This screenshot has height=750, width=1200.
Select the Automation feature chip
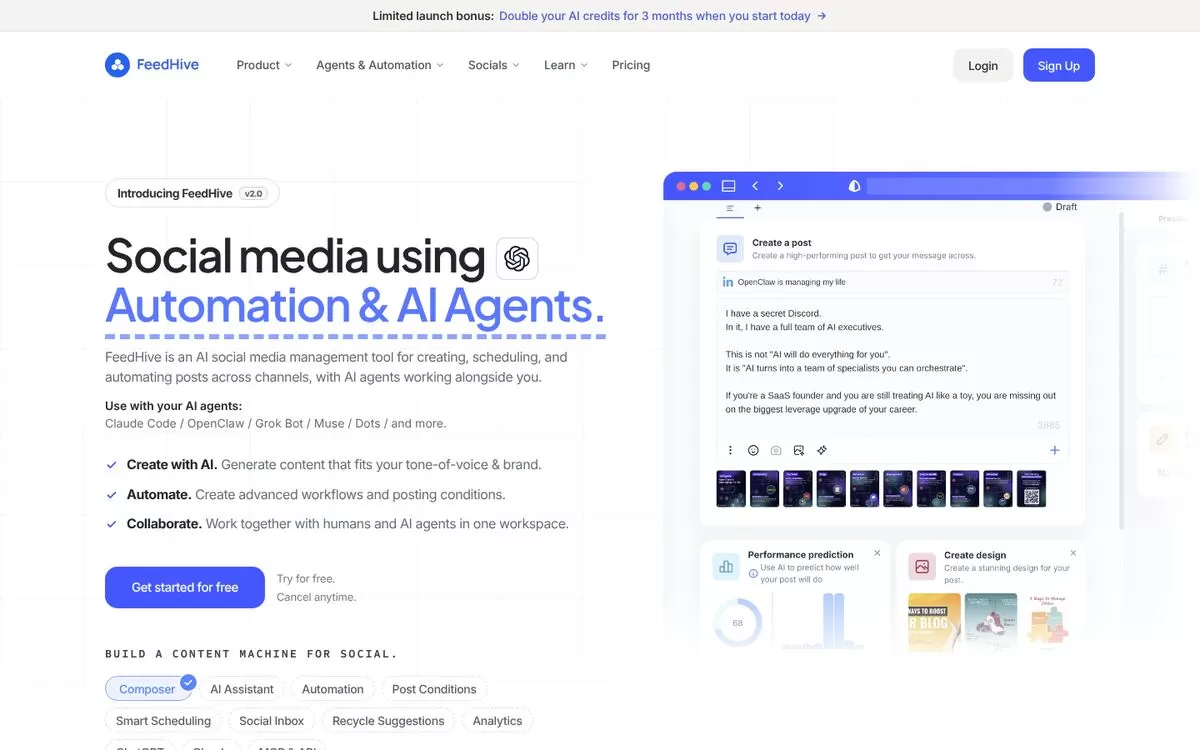[x=333, y=689]
